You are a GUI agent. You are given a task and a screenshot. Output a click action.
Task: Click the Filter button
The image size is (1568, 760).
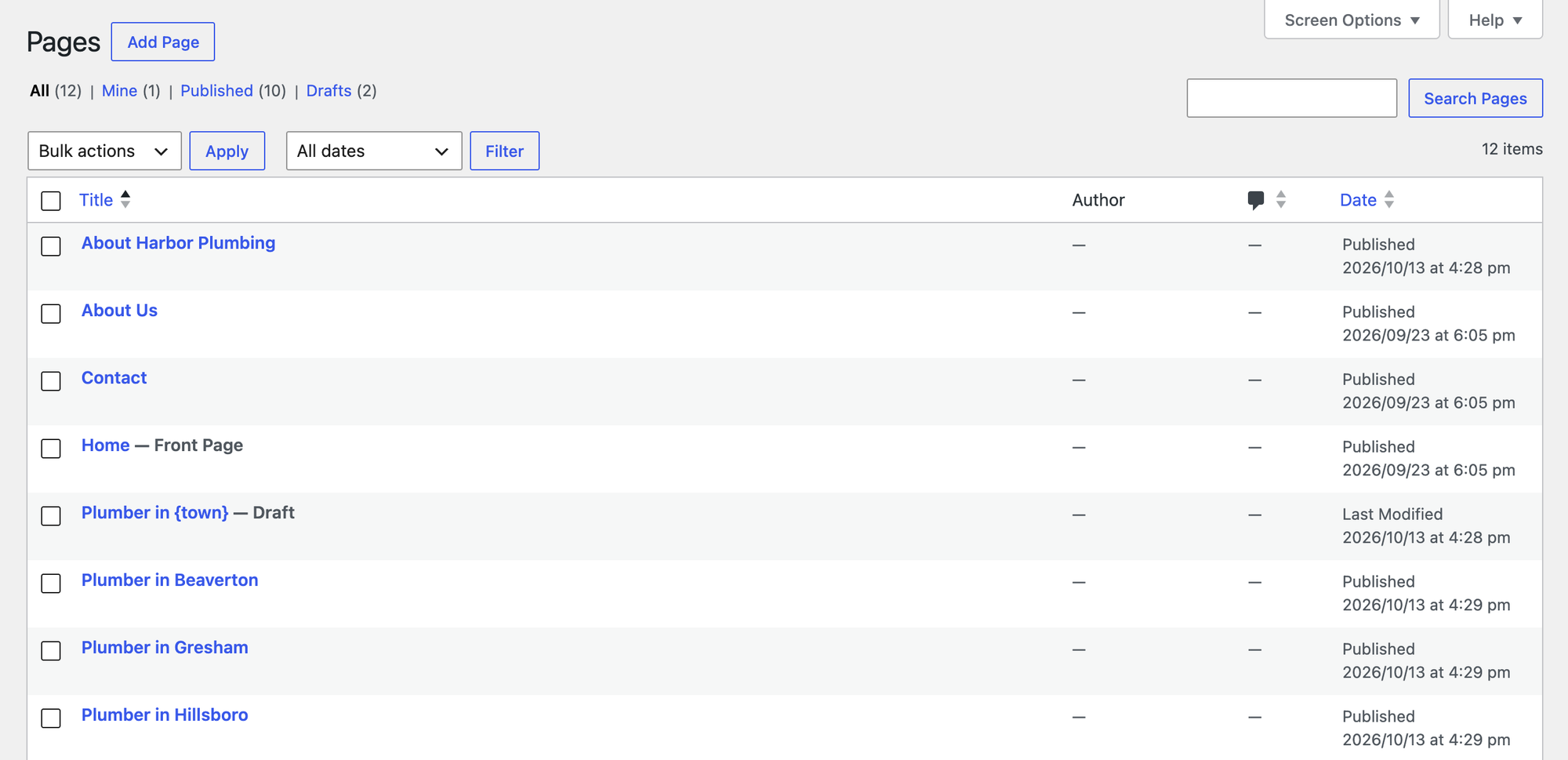[x=504, y=151]
